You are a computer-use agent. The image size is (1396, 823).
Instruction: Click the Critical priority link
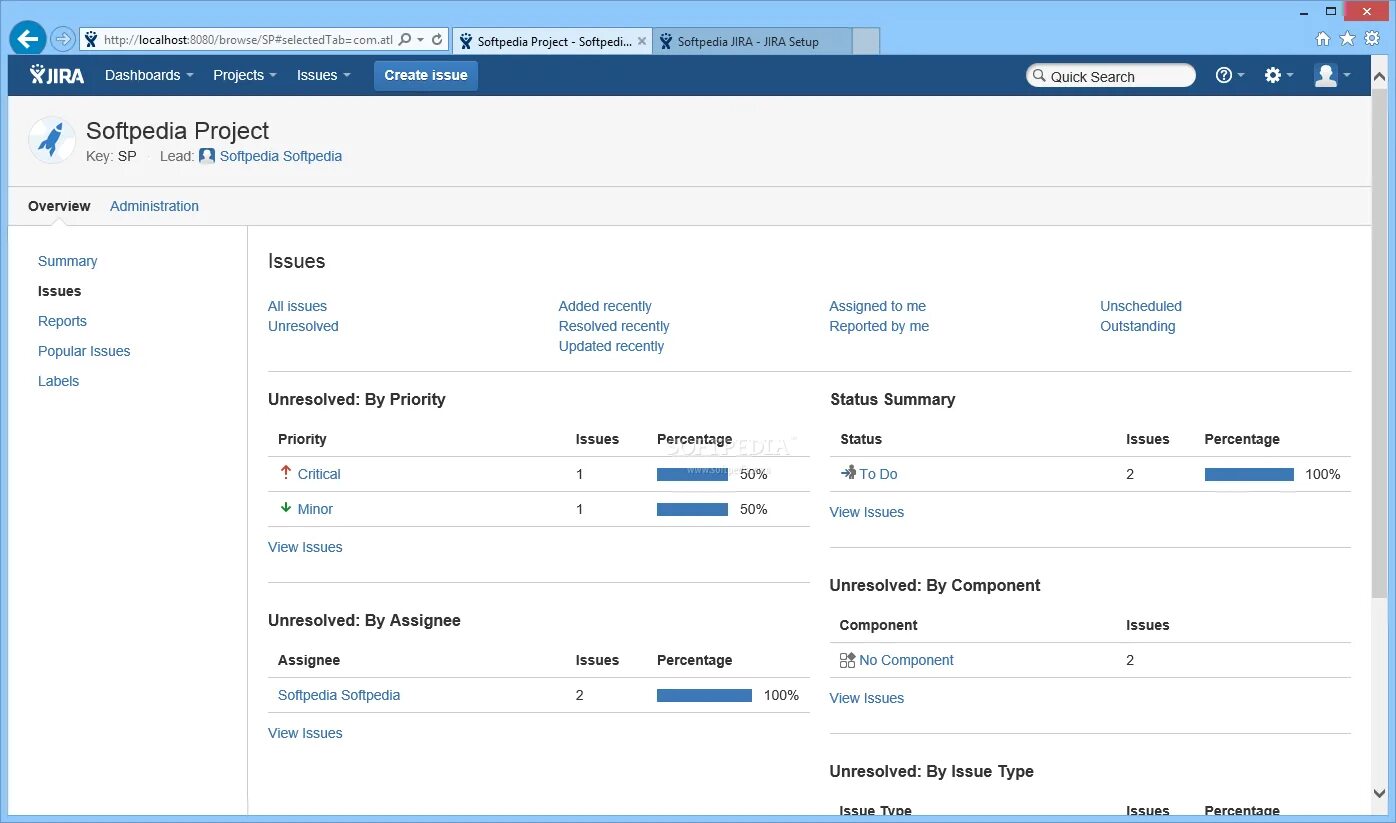(x=319, y=474)
